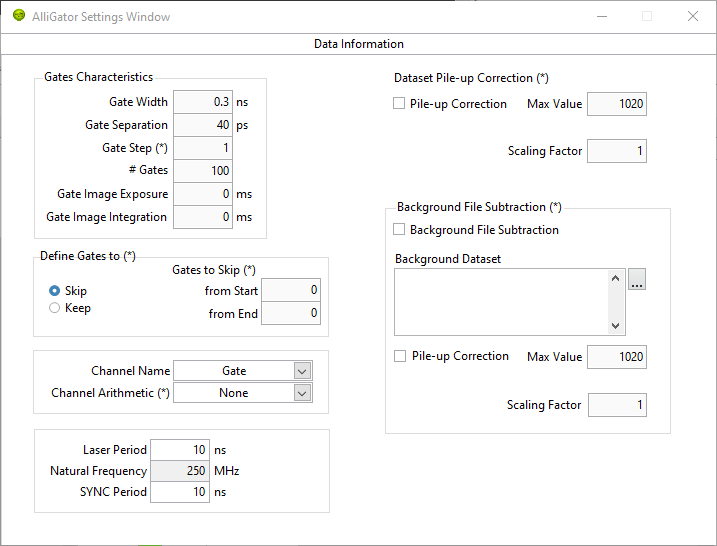Click the Natural Frequency field
Screen dimensions: 717x546
pos(180,471)
